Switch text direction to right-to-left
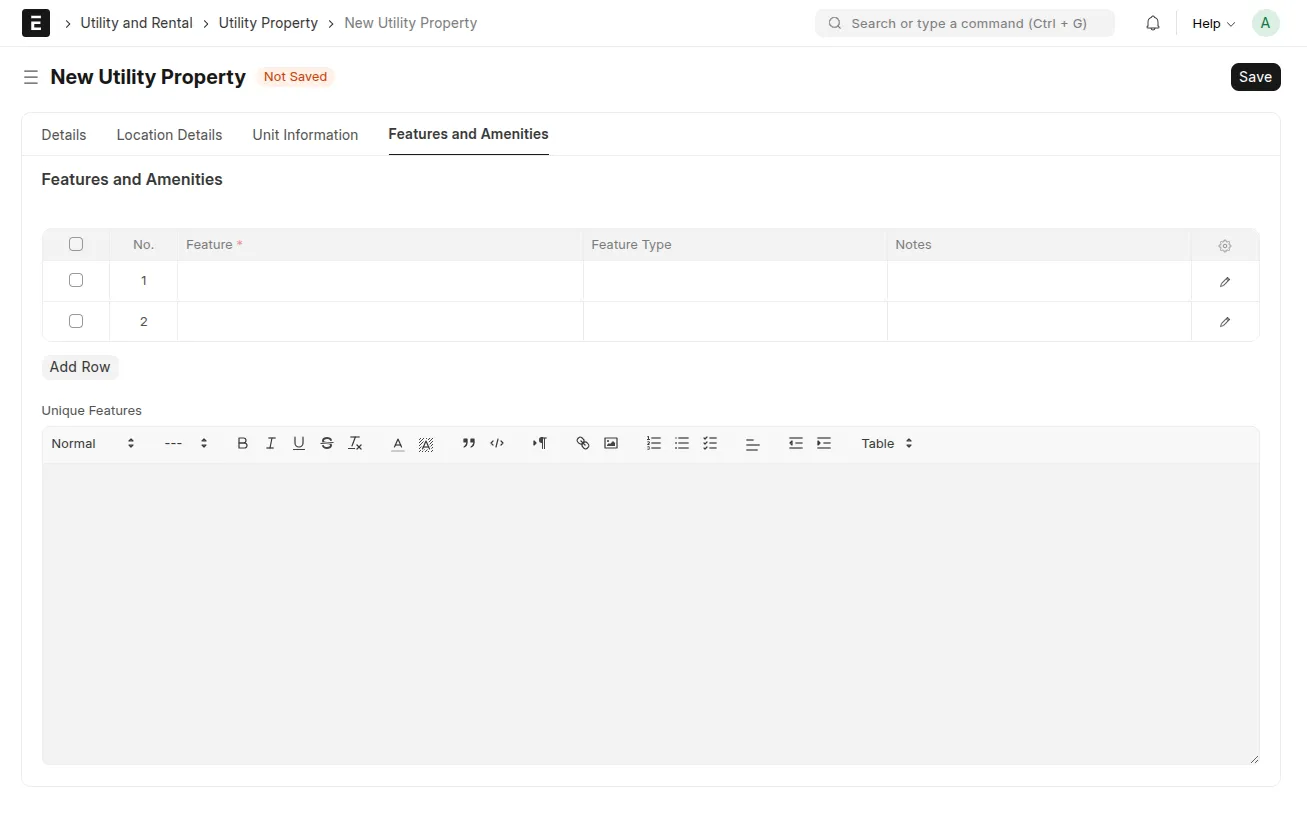Image resolution: width=1307 pixels, height=815 pixels. coord(540,443)
